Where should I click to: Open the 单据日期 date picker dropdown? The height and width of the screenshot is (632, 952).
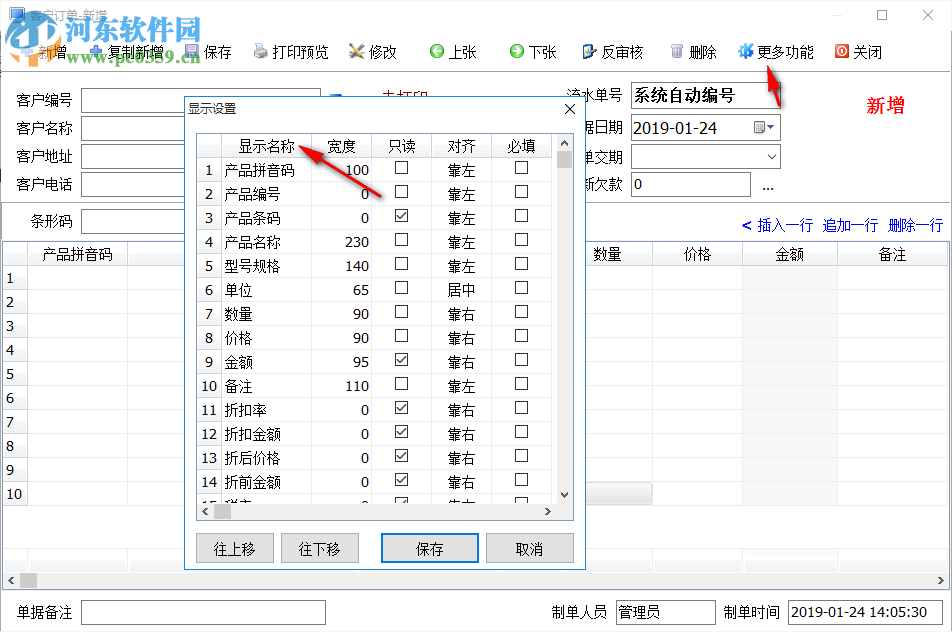pos(768,127)
